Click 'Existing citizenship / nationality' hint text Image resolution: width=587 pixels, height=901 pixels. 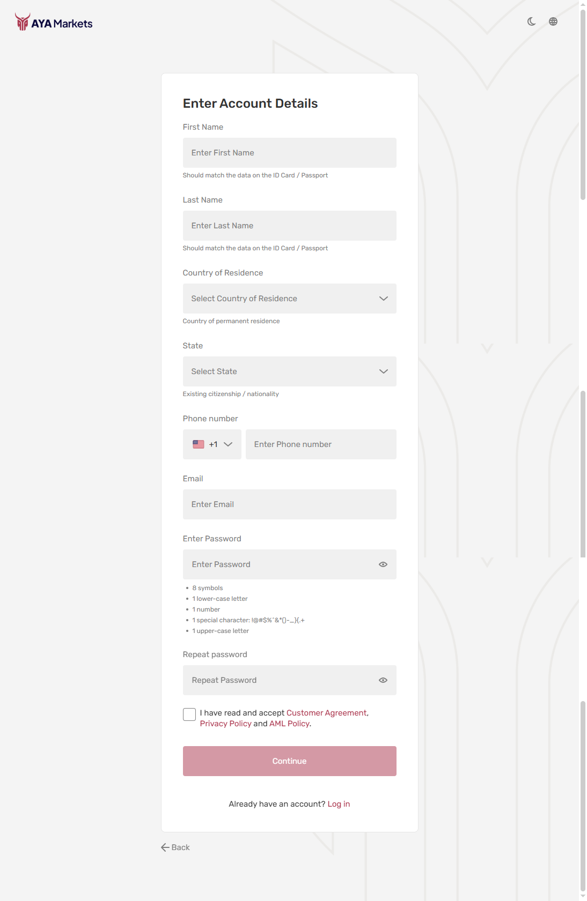(231, 394)
